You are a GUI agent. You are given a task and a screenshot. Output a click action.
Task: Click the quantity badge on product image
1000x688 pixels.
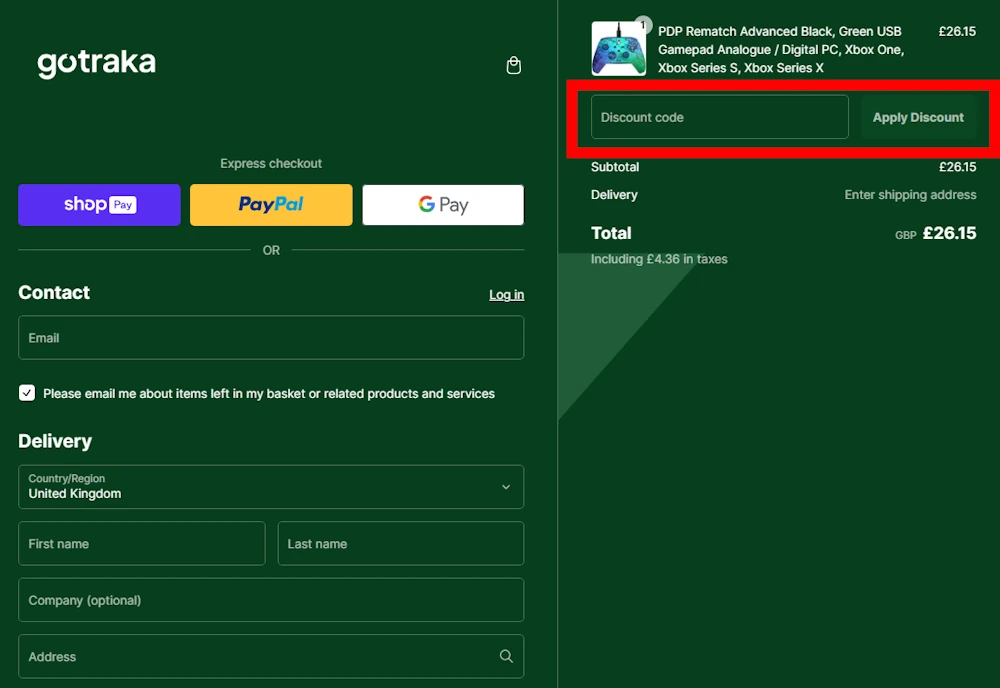coord(645,23)
